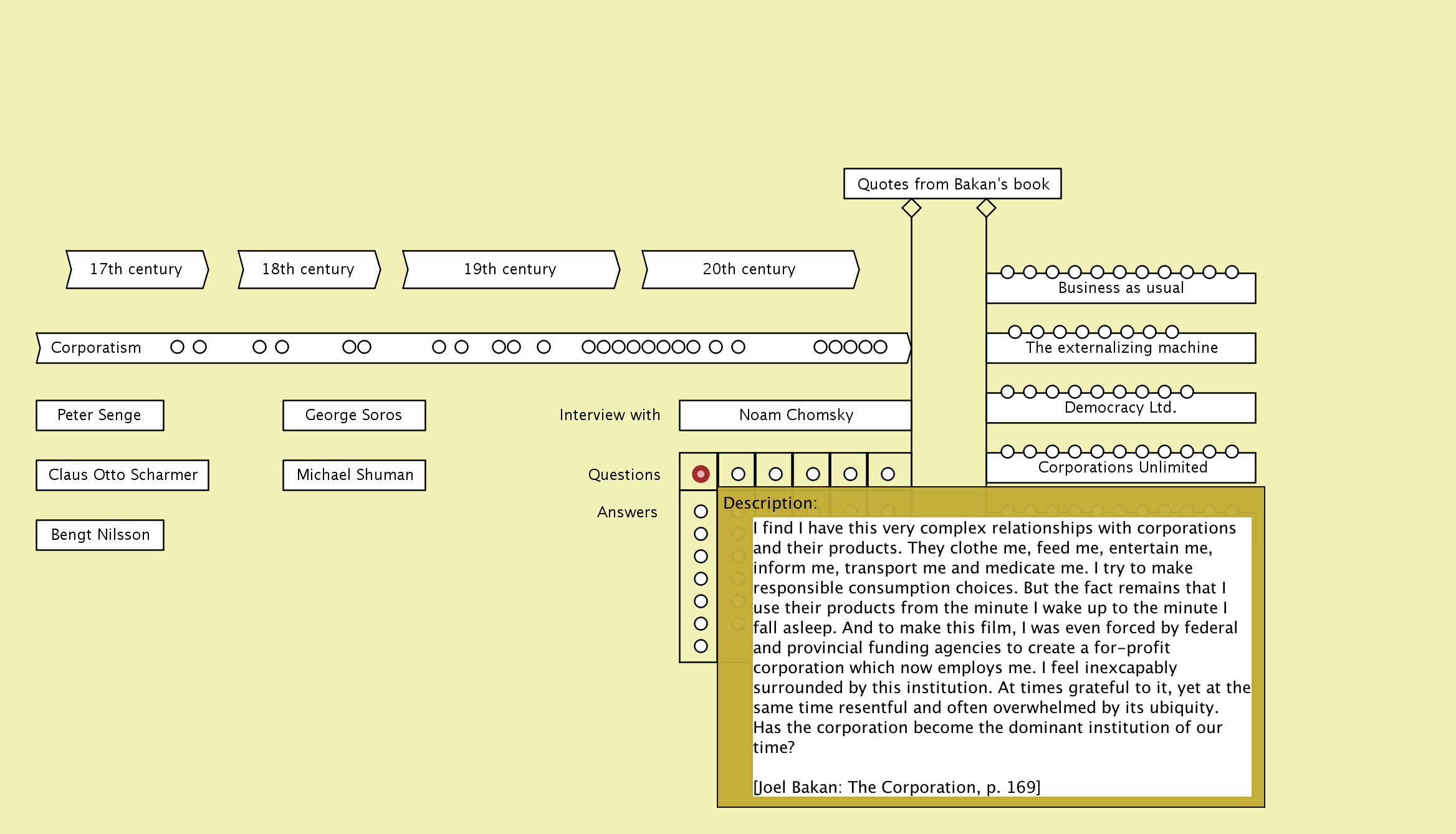Open the Noam Chomsky interview box
1456x834 pixels.
(x=795, y=415)
